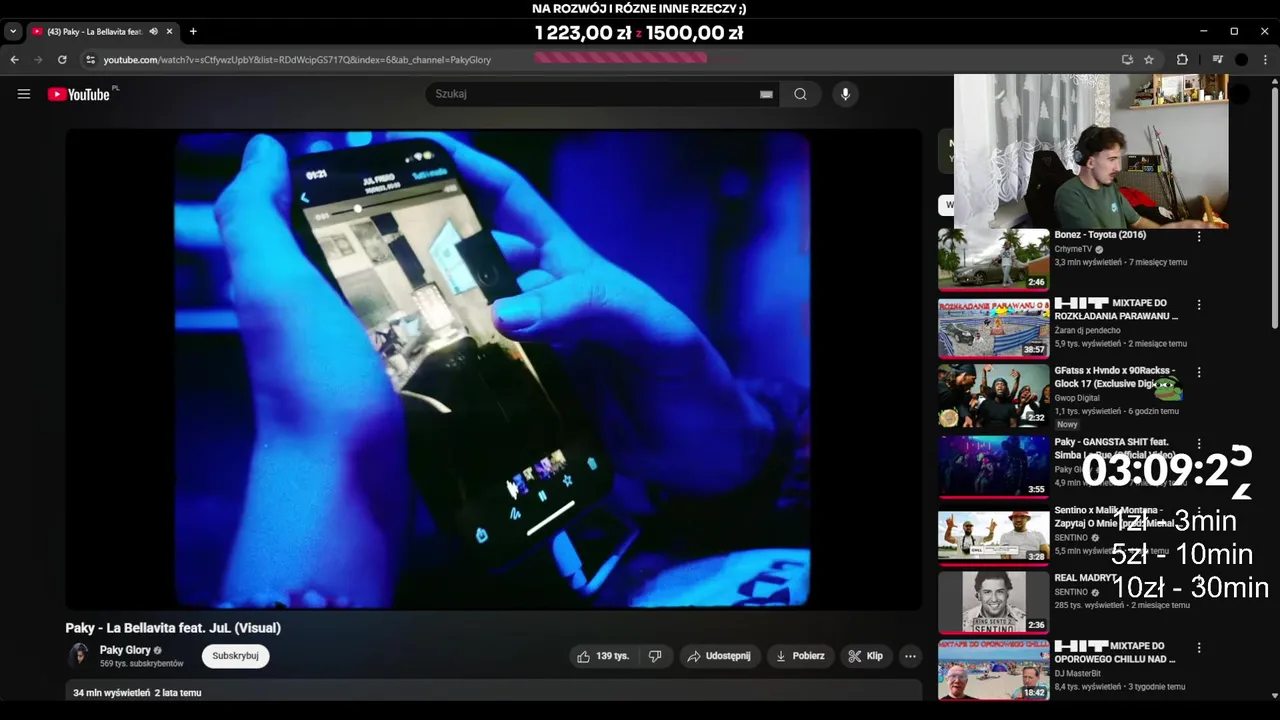Open a new browser tab
Image resolution: width=1280 pixels, height=720 pixels.
193,31
